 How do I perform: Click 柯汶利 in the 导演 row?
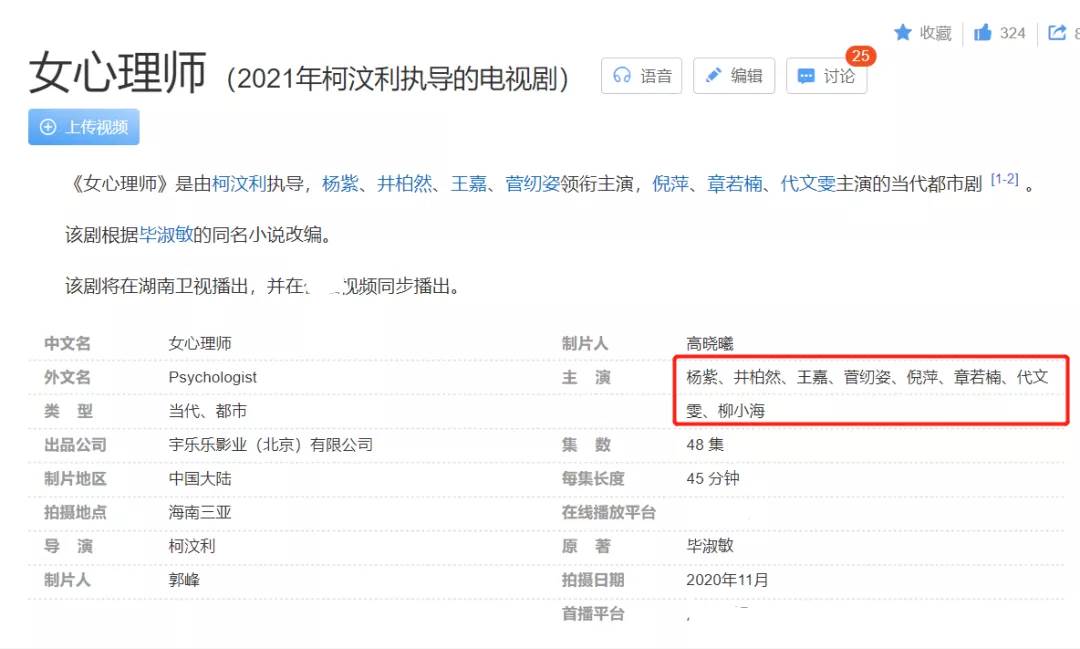tap(191, 546)
